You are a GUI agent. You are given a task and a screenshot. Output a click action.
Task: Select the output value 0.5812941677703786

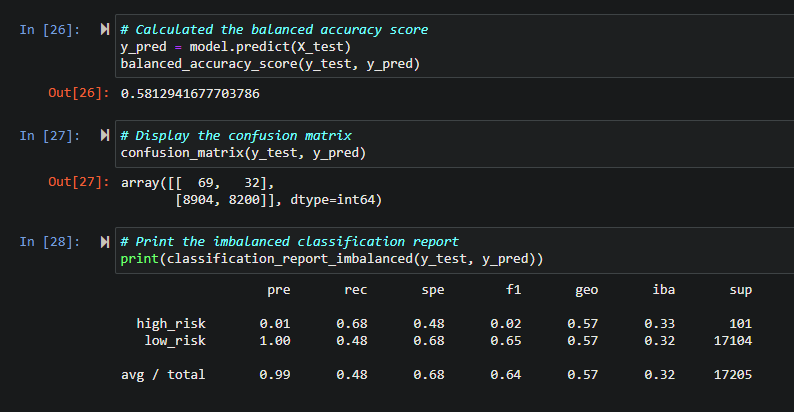click(x=190, y=94)
